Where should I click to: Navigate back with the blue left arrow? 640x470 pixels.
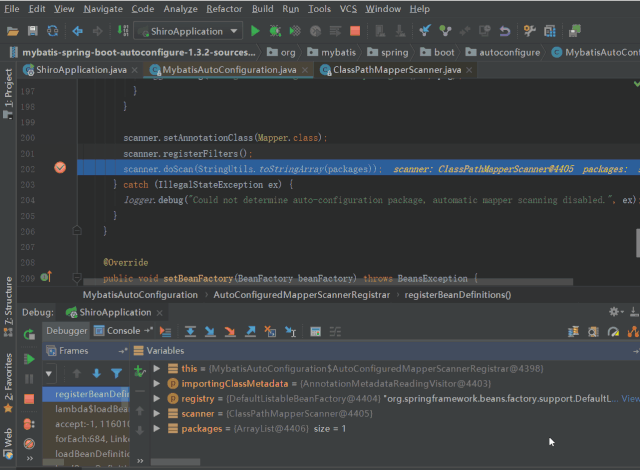[77, 31]
